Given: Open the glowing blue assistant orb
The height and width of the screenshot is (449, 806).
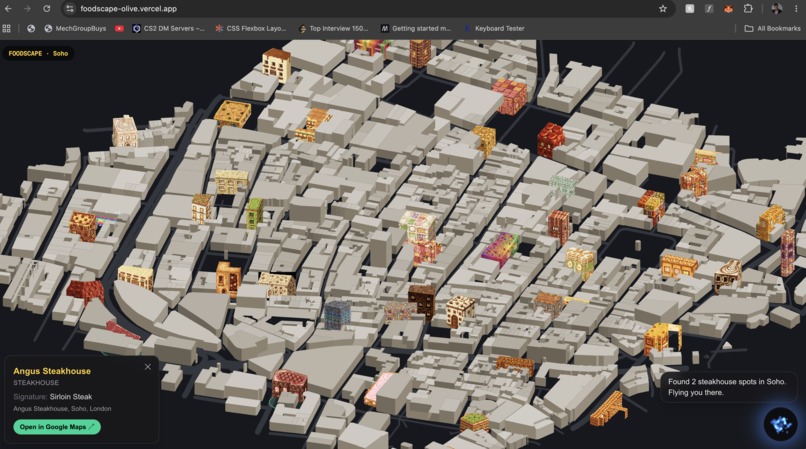Looking at the screenshot, I should (x=780, y=424).
